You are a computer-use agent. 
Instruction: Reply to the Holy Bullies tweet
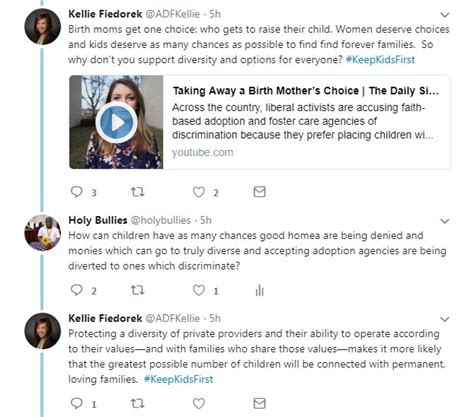pyautogui.click(x=77, y=290)
